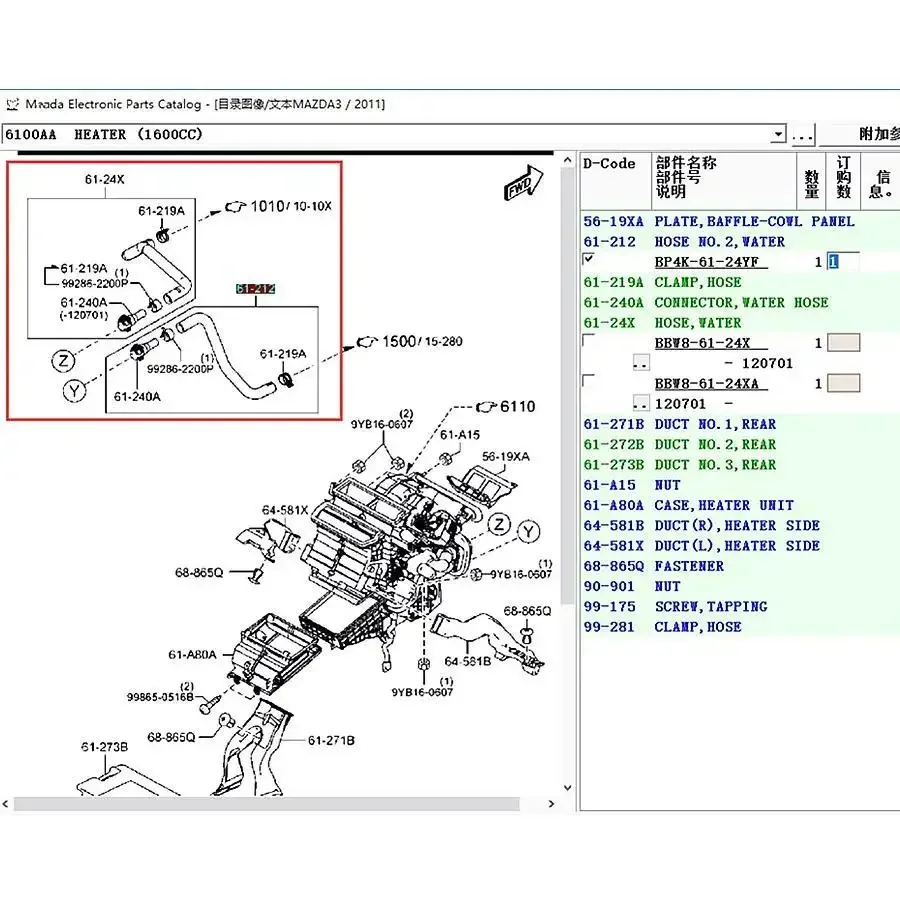Screen dimensions: 900x900
Task: Select row 56-19XA PLATE, BAFFLE-COWL PANEL
Action: (x=740, y=222)
